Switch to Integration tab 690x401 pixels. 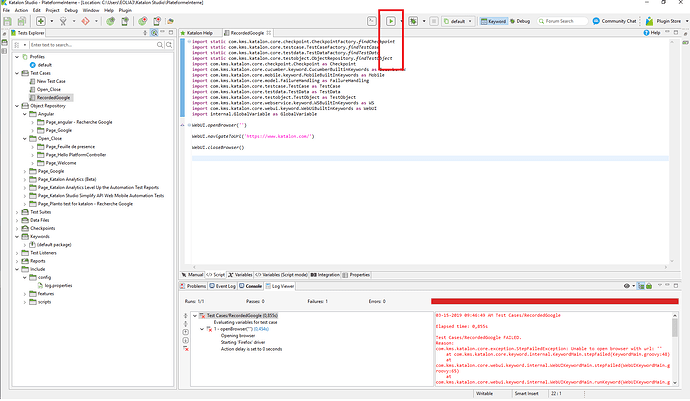click(x=325, y=275)
